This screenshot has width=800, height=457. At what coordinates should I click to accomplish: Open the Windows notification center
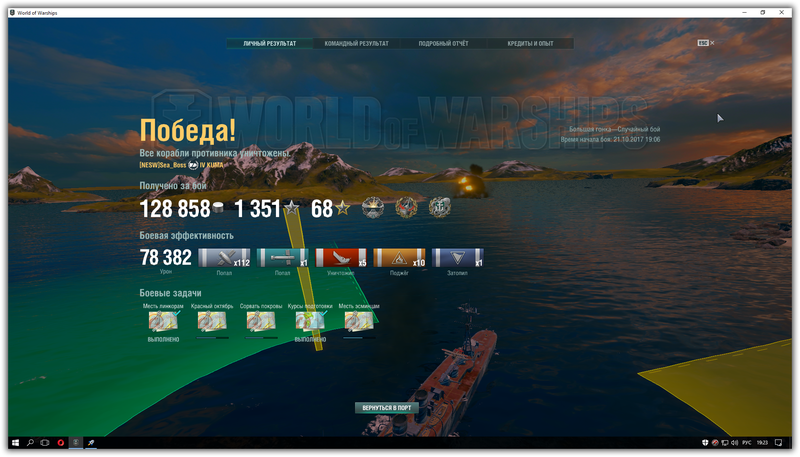[x=779, y=443]
